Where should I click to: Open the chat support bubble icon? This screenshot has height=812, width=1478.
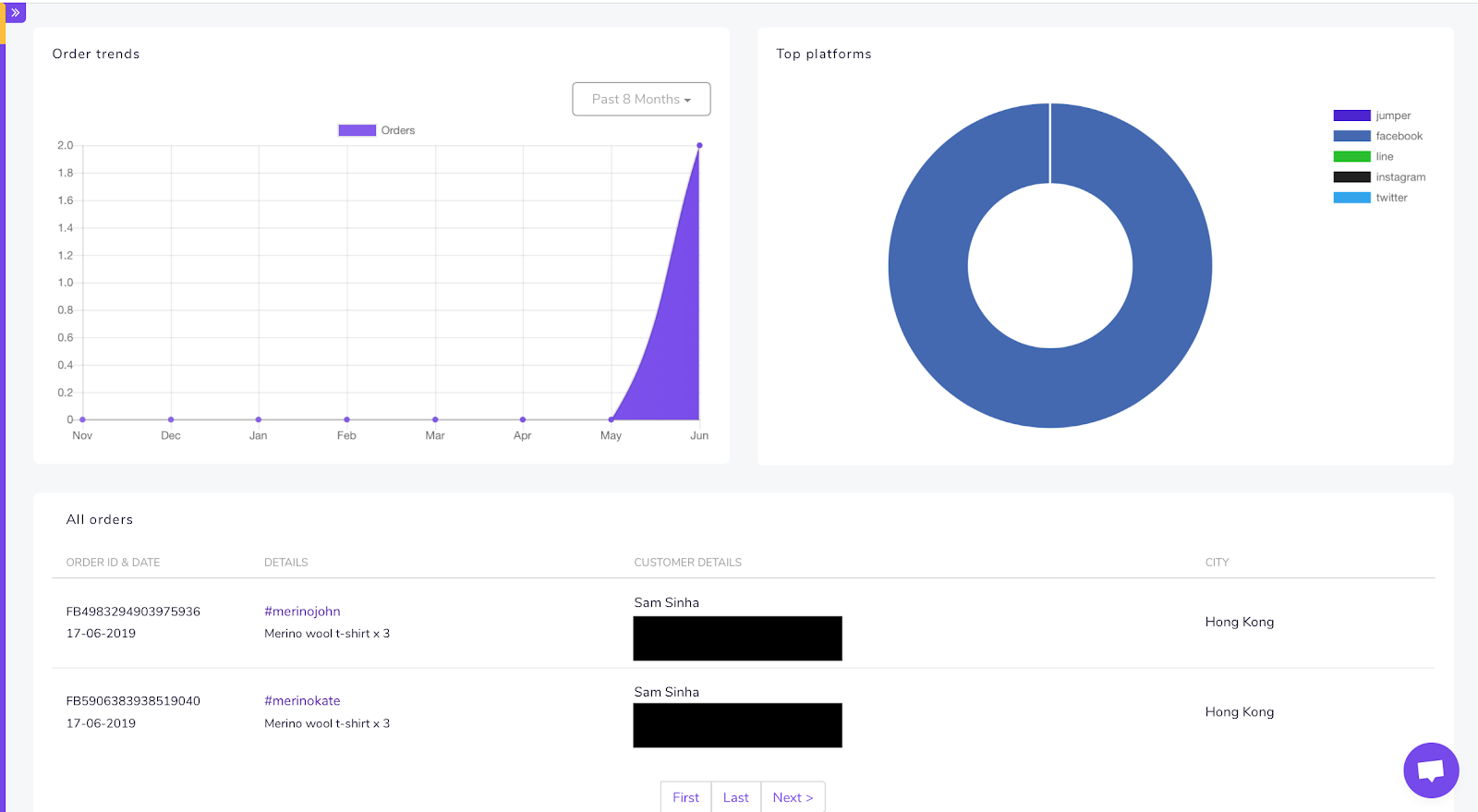pos(1431,770)
